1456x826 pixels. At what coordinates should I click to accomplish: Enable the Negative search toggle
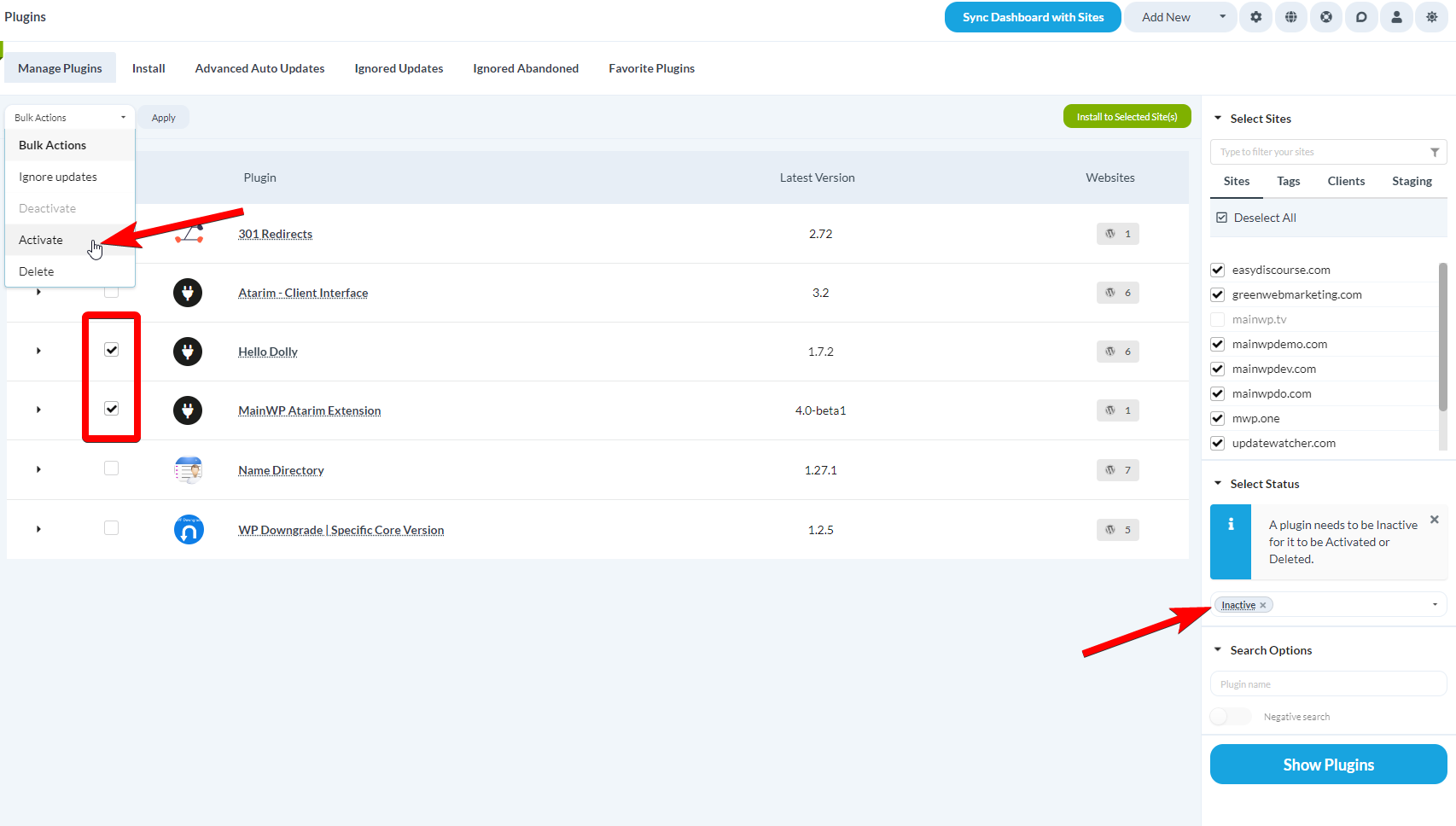[x=1229, y=716]
